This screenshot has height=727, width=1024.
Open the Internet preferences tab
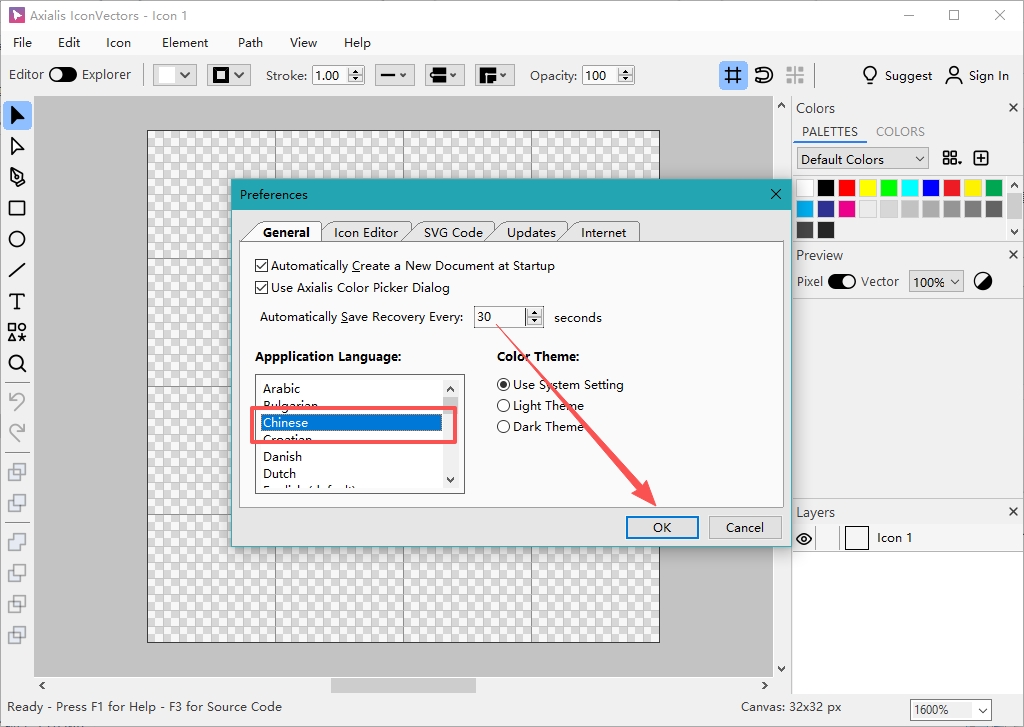pyautogui.click(x=603, y=233)
